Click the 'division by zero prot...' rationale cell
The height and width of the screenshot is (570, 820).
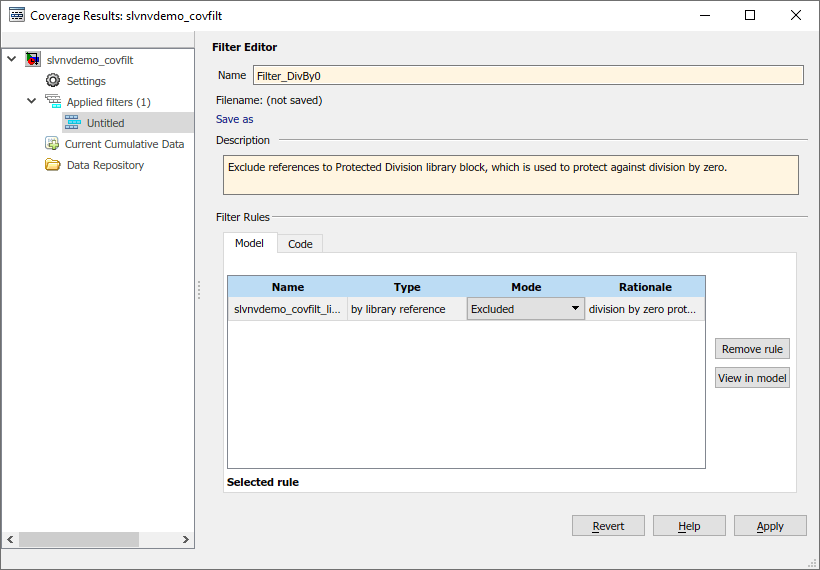tap(645, 309)
